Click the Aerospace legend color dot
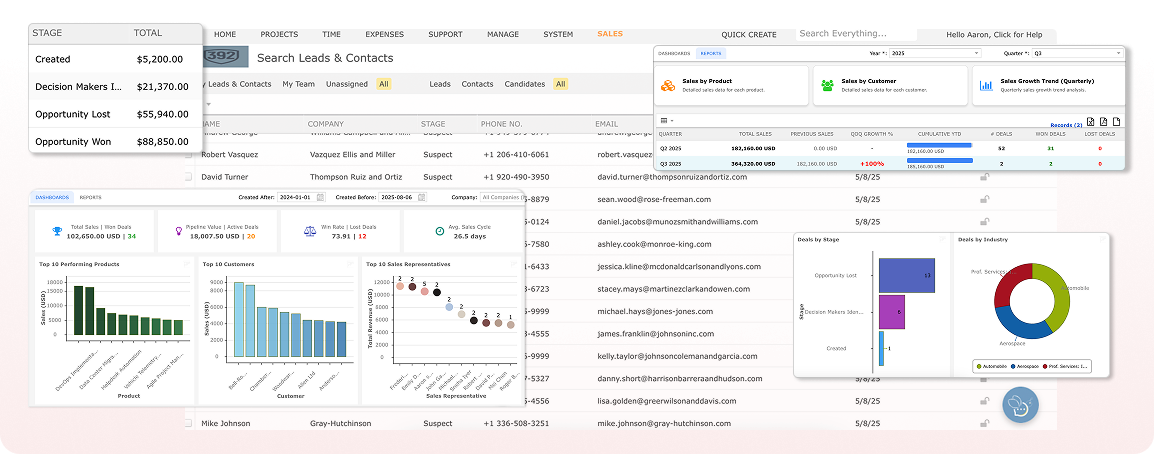Image resolution: width=1154 pixels, height=454 pixels. 1013,365
